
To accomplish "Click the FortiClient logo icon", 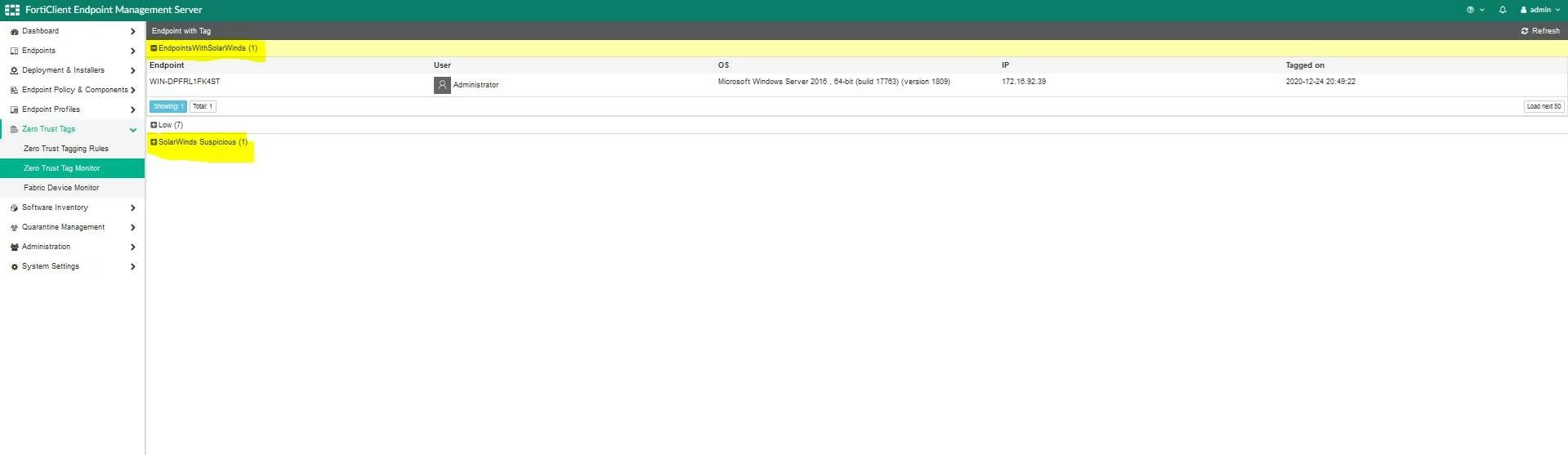I will [x=12, y=10].
